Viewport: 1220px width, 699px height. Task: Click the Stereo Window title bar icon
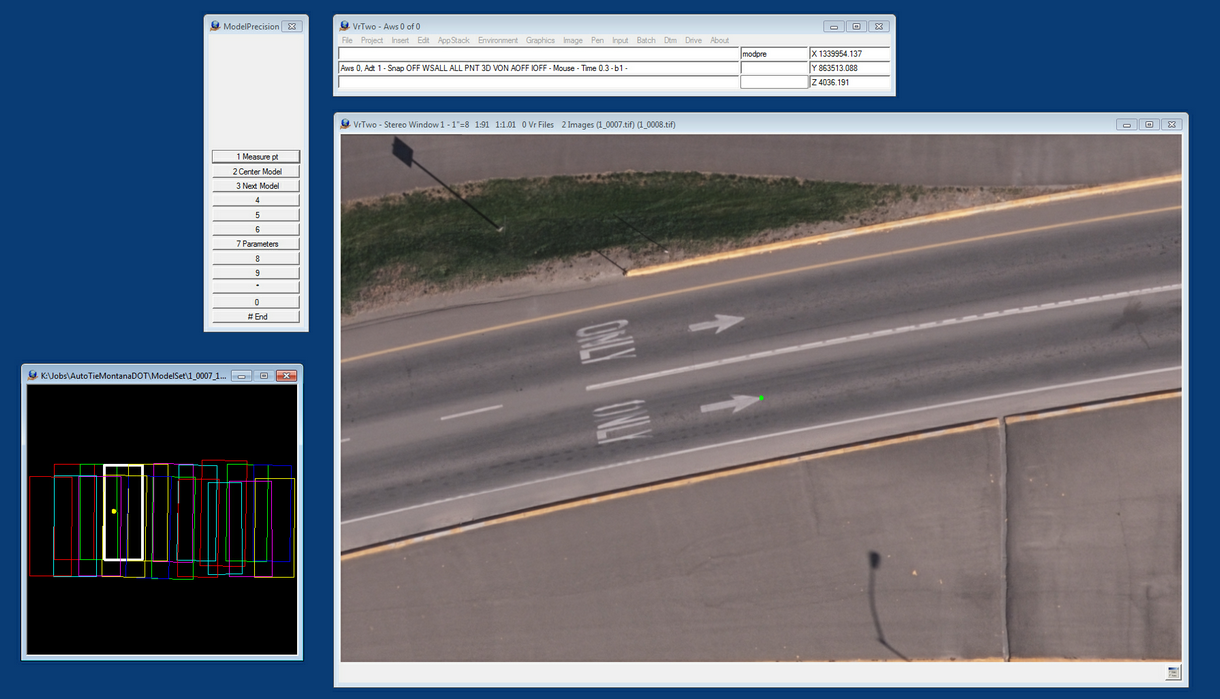(x=344, y=124)
